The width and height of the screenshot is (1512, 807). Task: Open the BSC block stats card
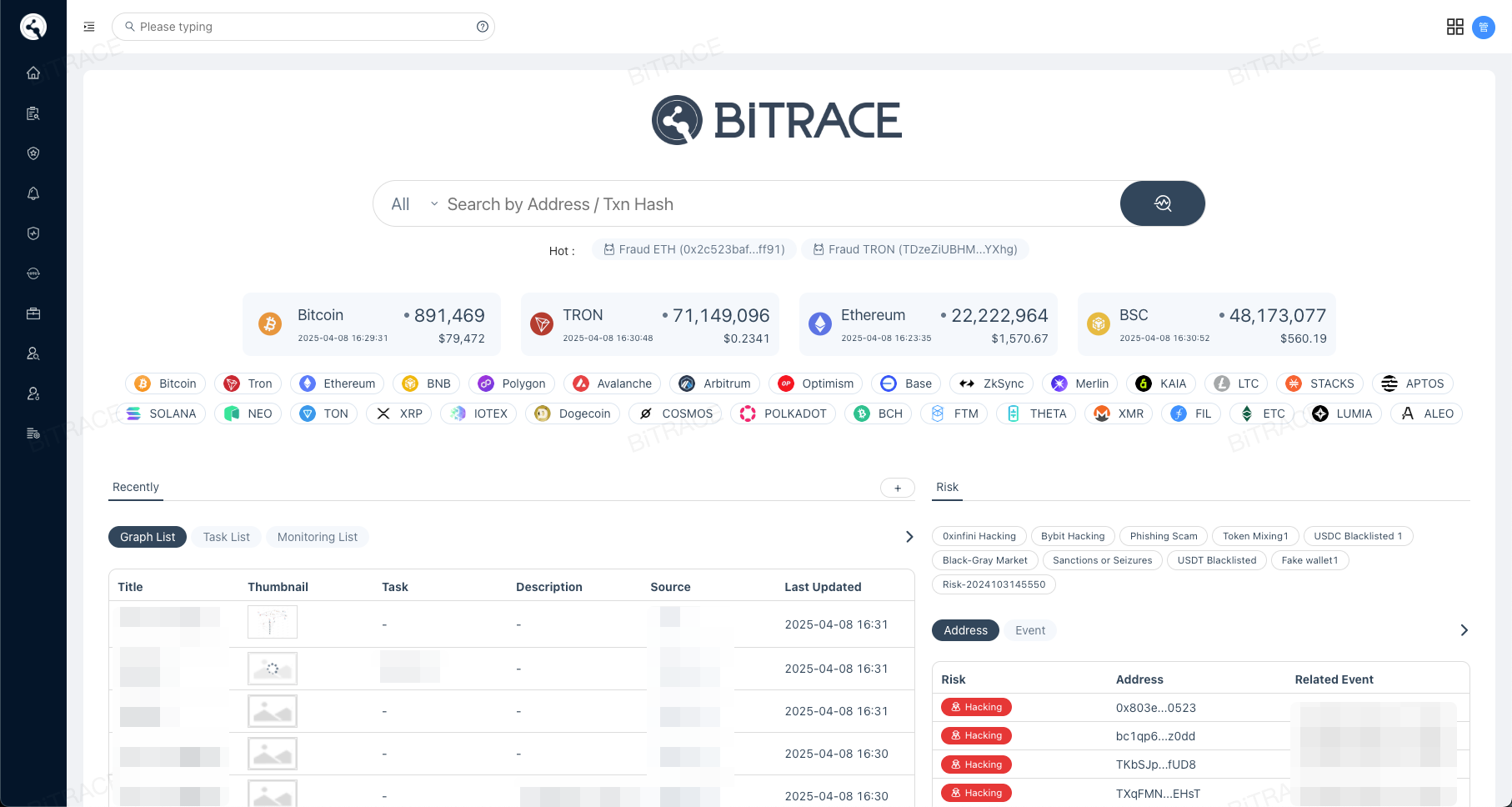pyautogui.click(x=1207, y=324)
